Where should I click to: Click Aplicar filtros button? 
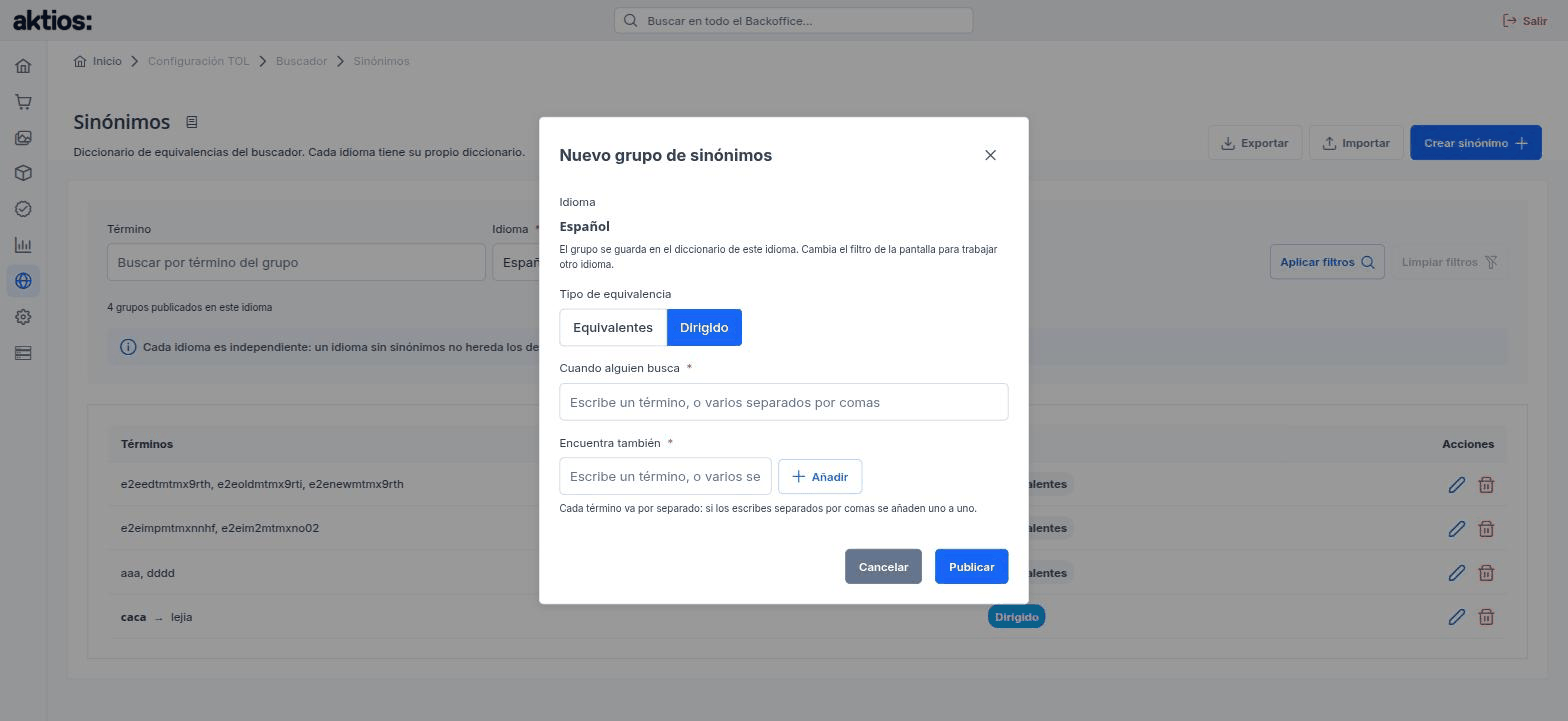pyautogui.click(x=1327, y=262)
